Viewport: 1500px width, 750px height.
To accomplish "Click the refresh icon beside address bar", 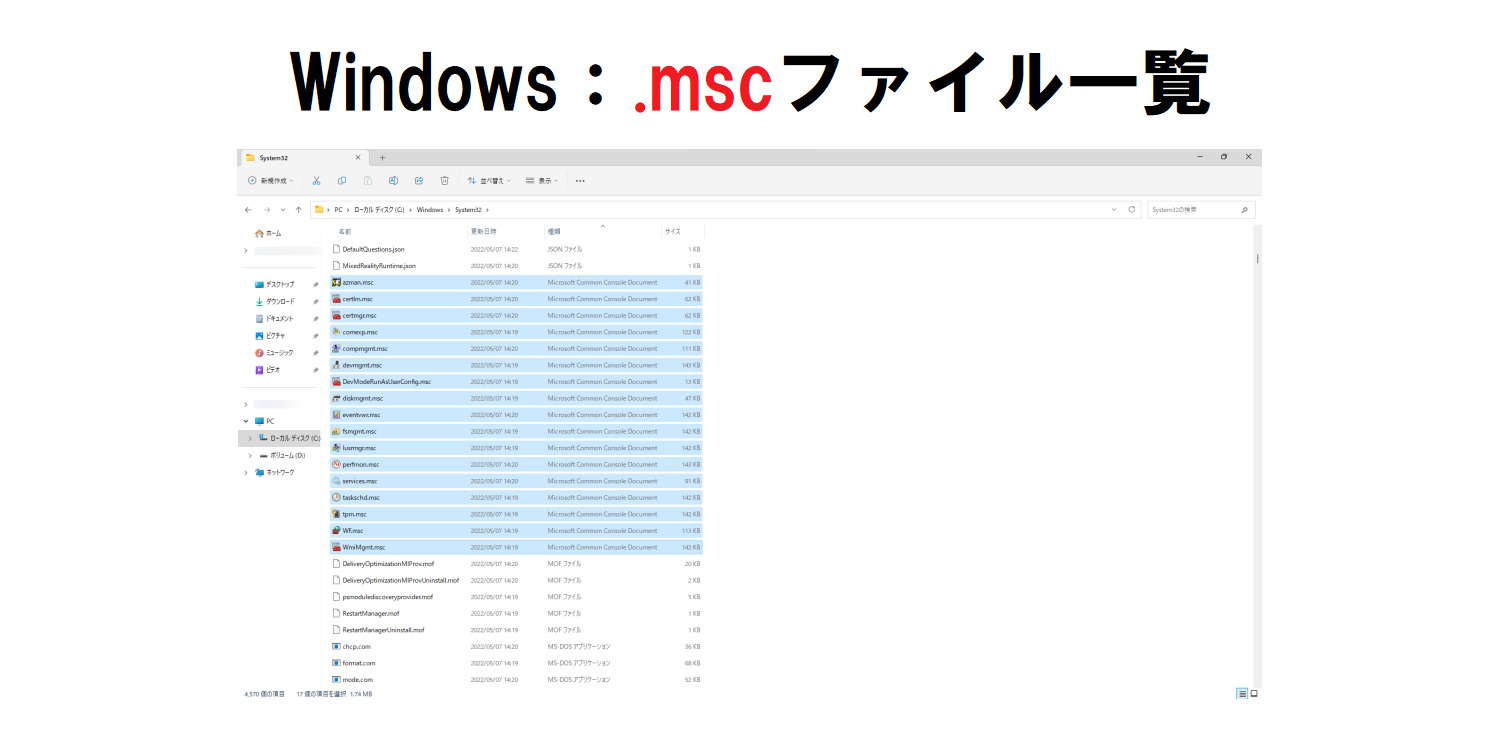I will click(x=1132, y=210).
